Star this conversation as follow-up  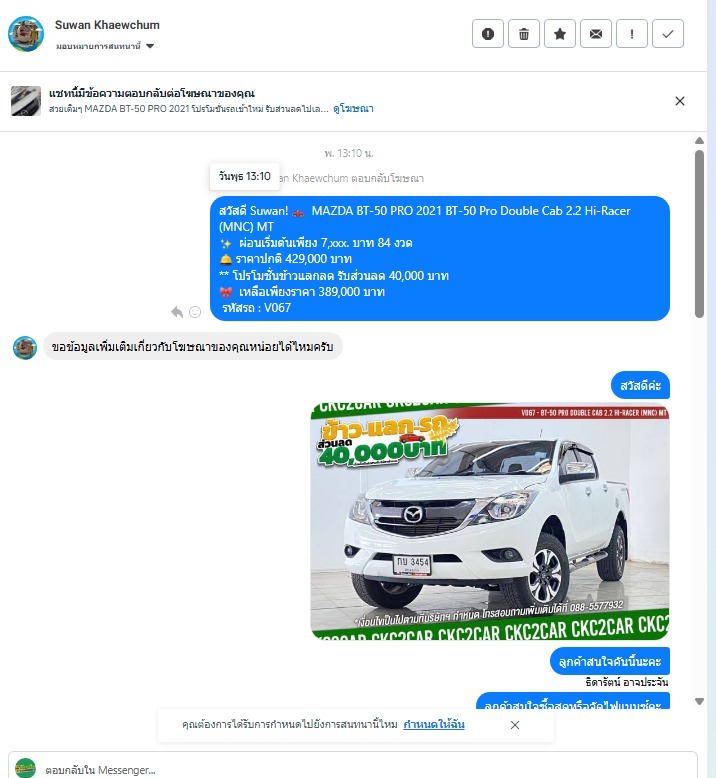(560, 34)
